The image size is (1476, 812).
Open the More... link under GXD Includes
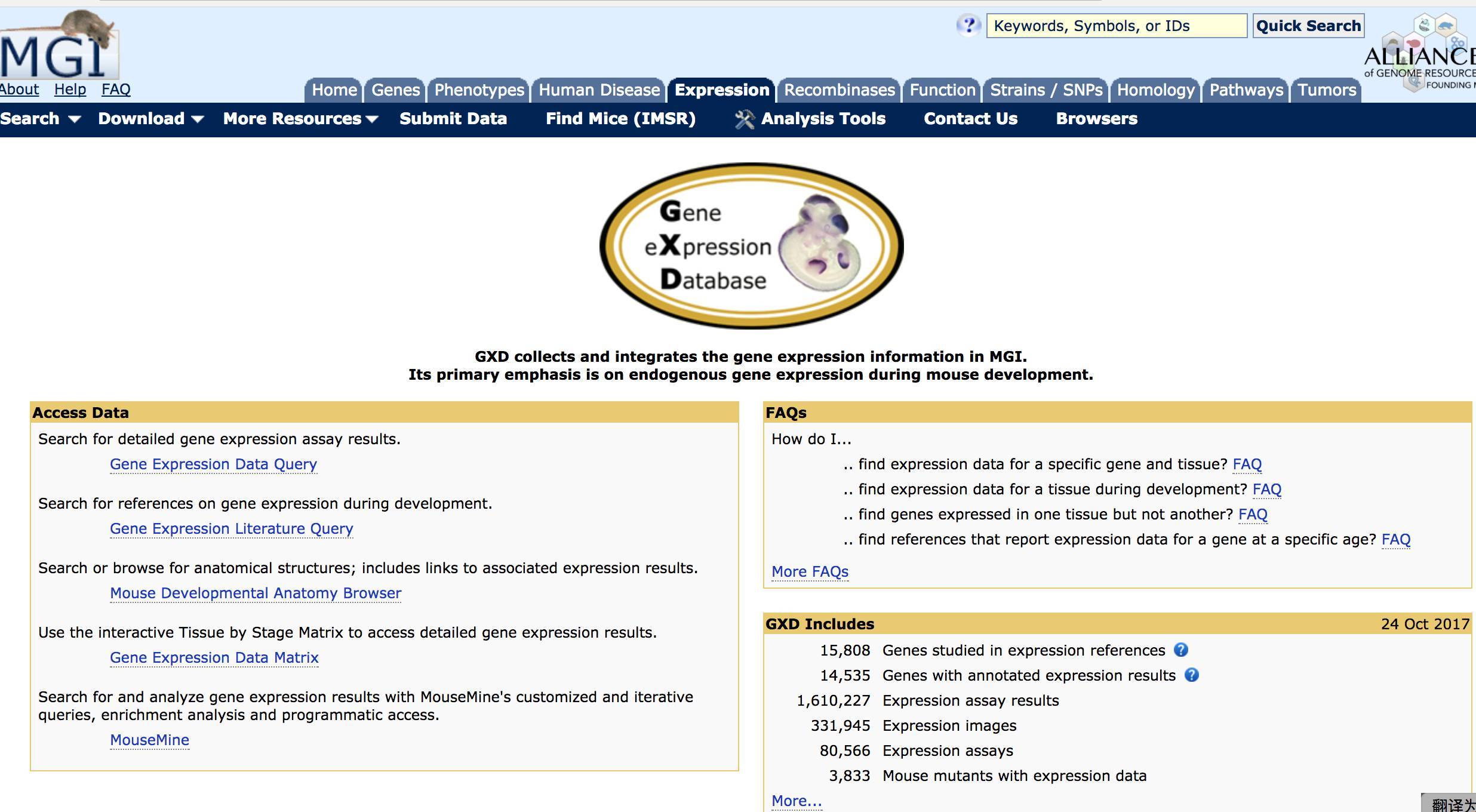pos(797,801)
